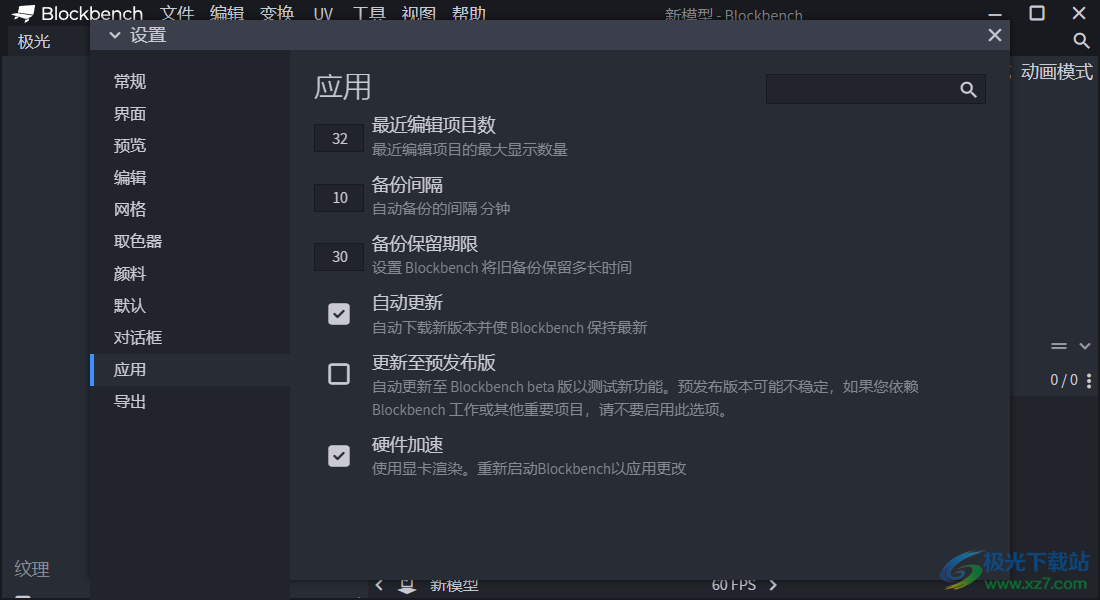Click the three-dot menu beside 0/0

(1089, 380)
